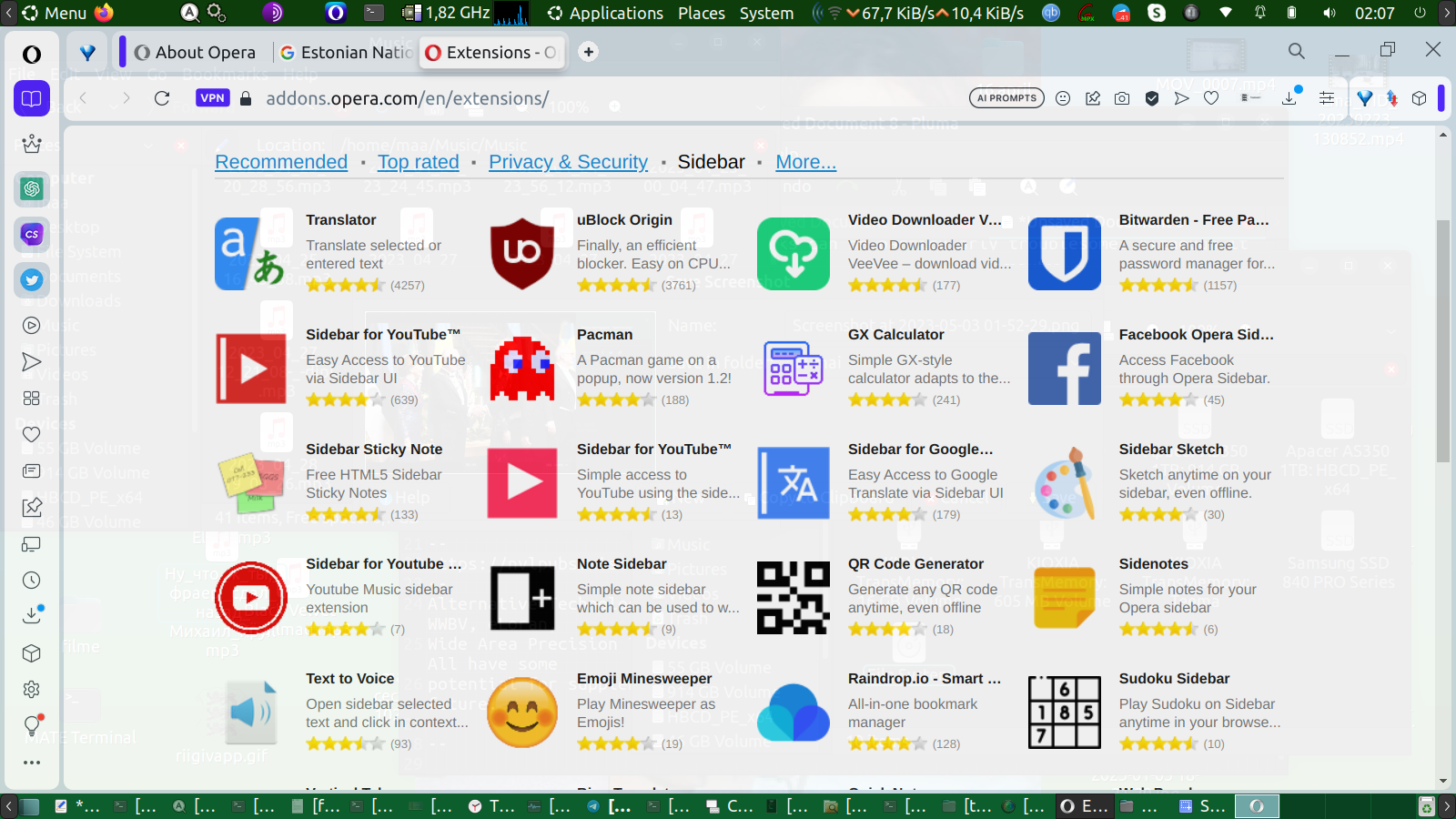Viewport: 1456px width, 819px height.
Task: Open the Top rated category
Action: (419, 162)
